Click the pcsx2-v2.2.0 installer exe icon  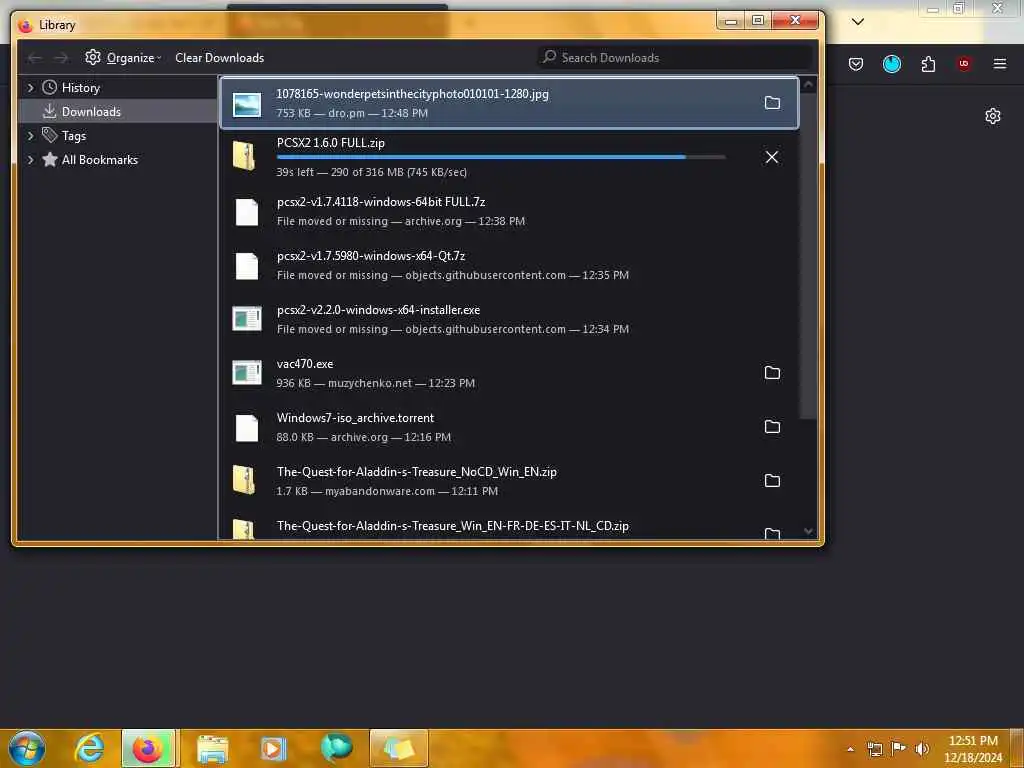tap(247, 319)
